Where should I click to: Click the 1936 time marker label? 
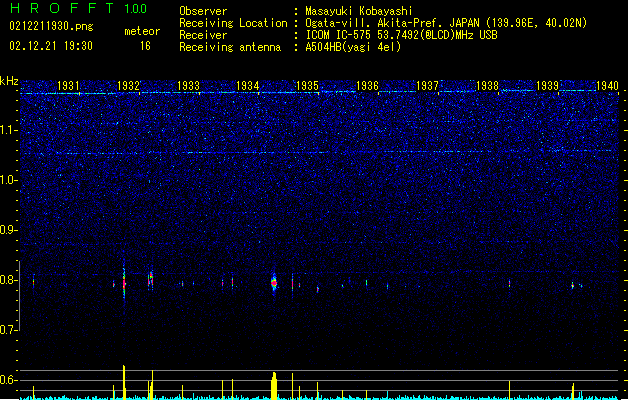[x=367, y=86]
